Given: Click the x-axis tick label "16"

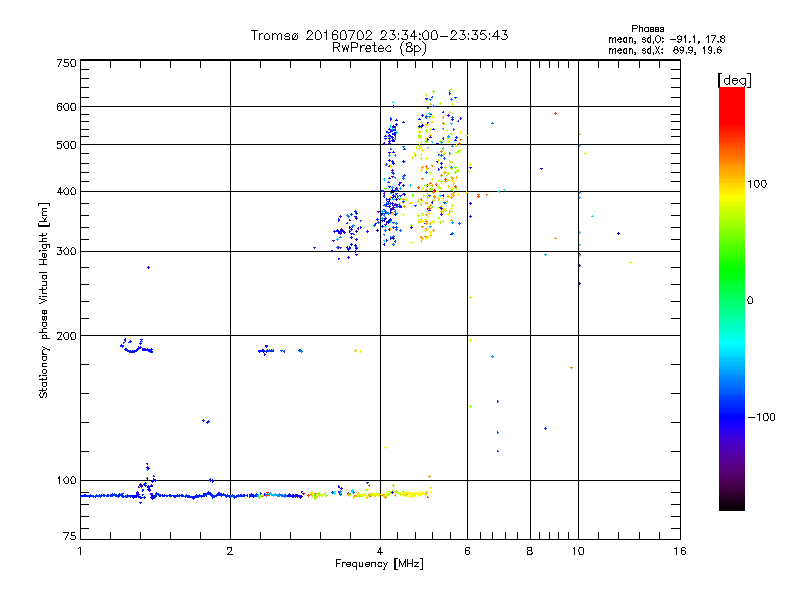Looking at the screenshot, I should [680, 551].
